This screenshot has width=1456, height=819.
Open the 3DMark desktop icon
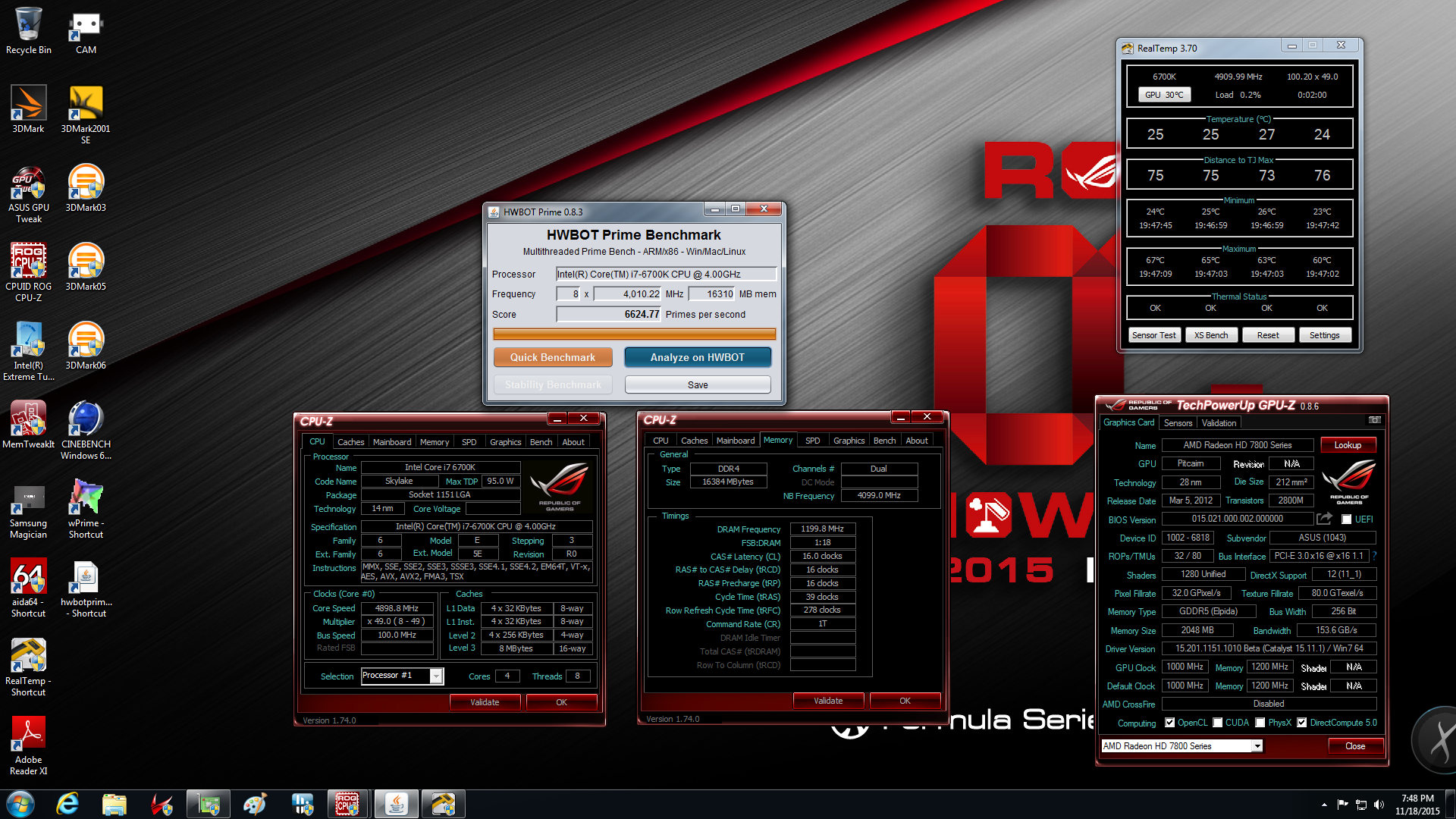pos(29,109)
